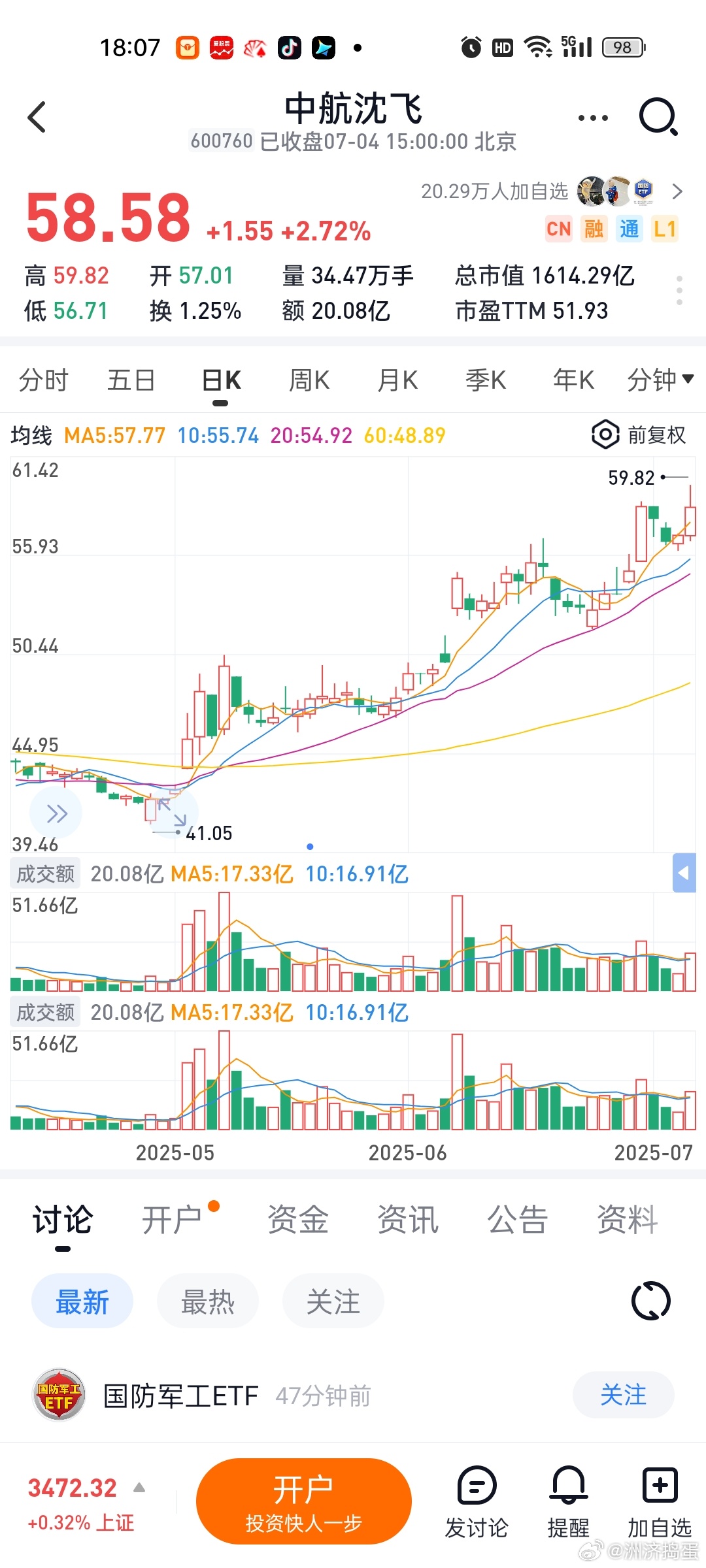Filter discussions by 关注 followed
The image size is (706, 1568).
pos(333,1302)
